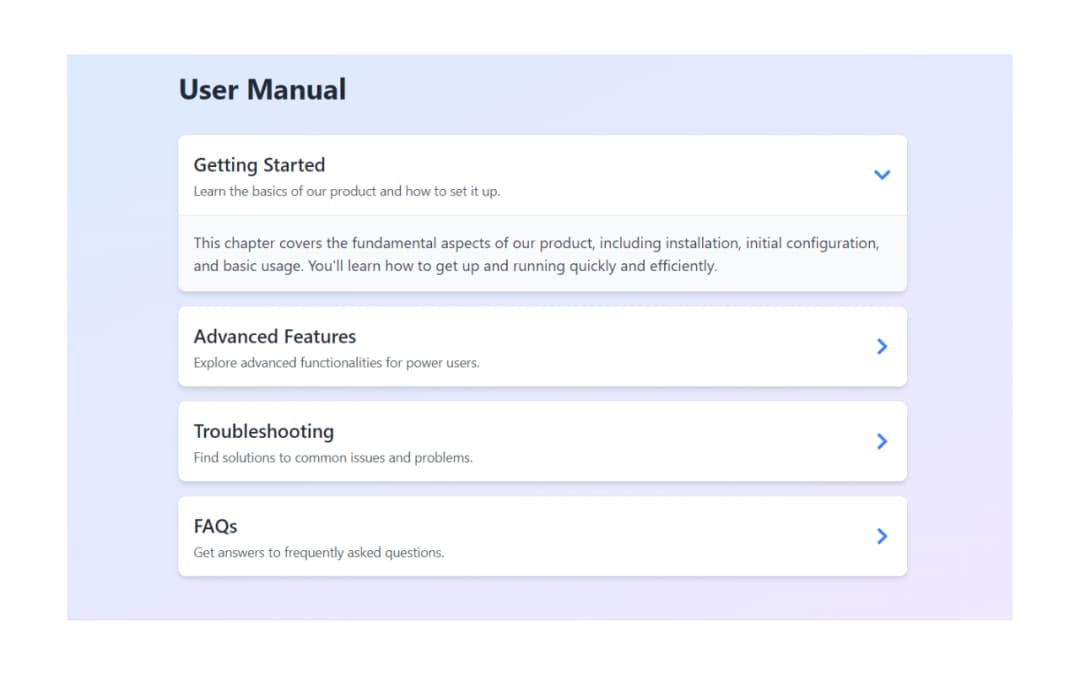Click the User Manual page heading
The height and width of the screenshot is (675, 1080).
click(262, 90)
